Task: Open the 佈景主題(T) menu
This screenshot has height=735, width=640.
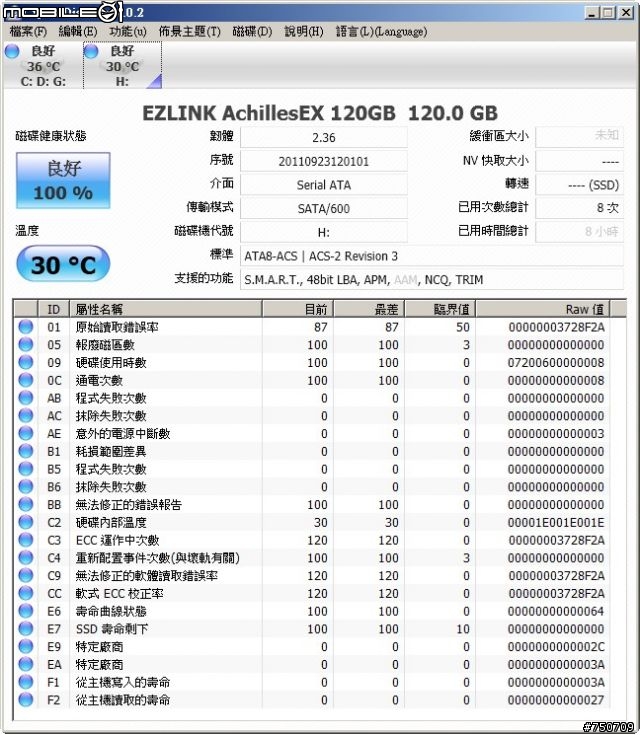Action: (189, 31)
